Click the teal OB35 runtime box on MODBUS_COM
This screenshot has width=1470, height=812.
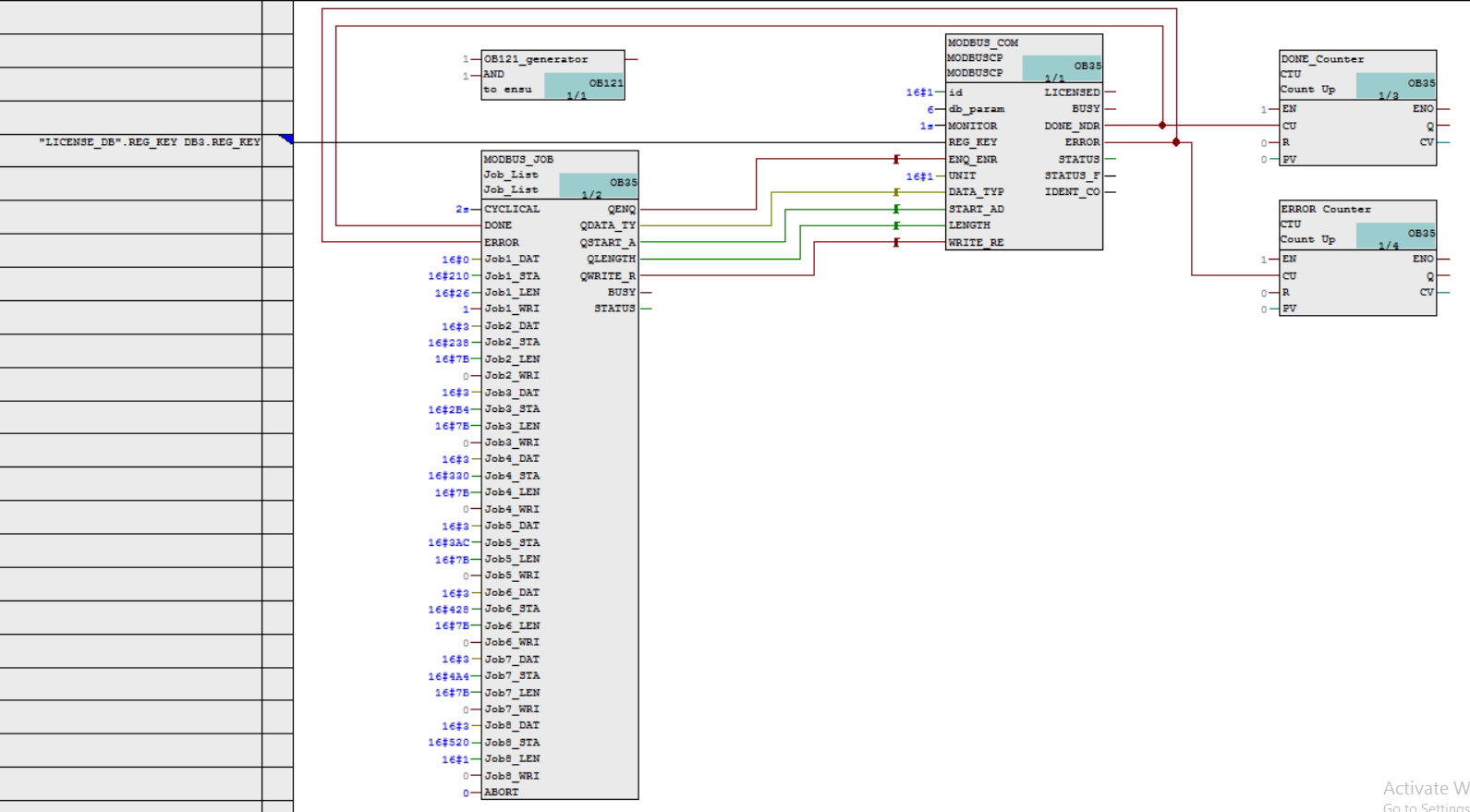(1062, 68)
